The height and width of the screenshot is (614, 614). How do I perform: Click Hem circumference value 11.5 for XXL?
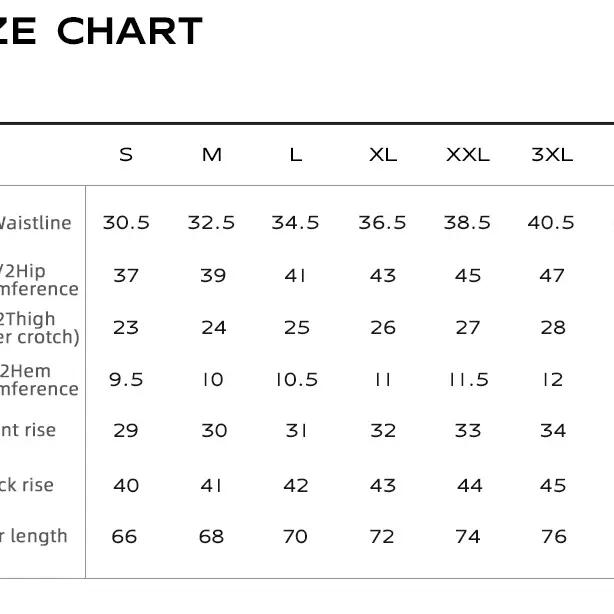tap(468, 379)
